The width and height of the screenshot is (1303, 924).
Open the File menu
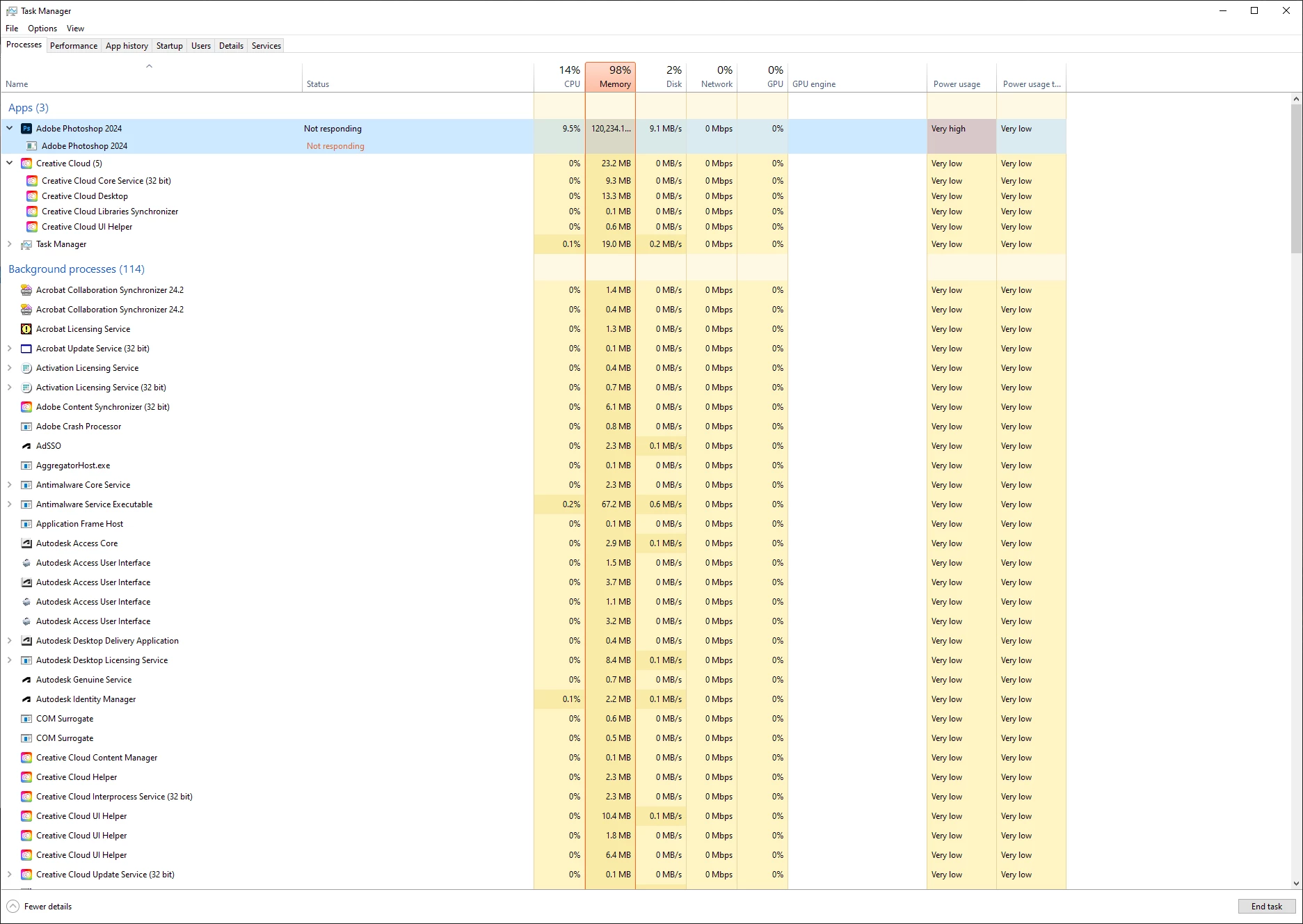12,29
